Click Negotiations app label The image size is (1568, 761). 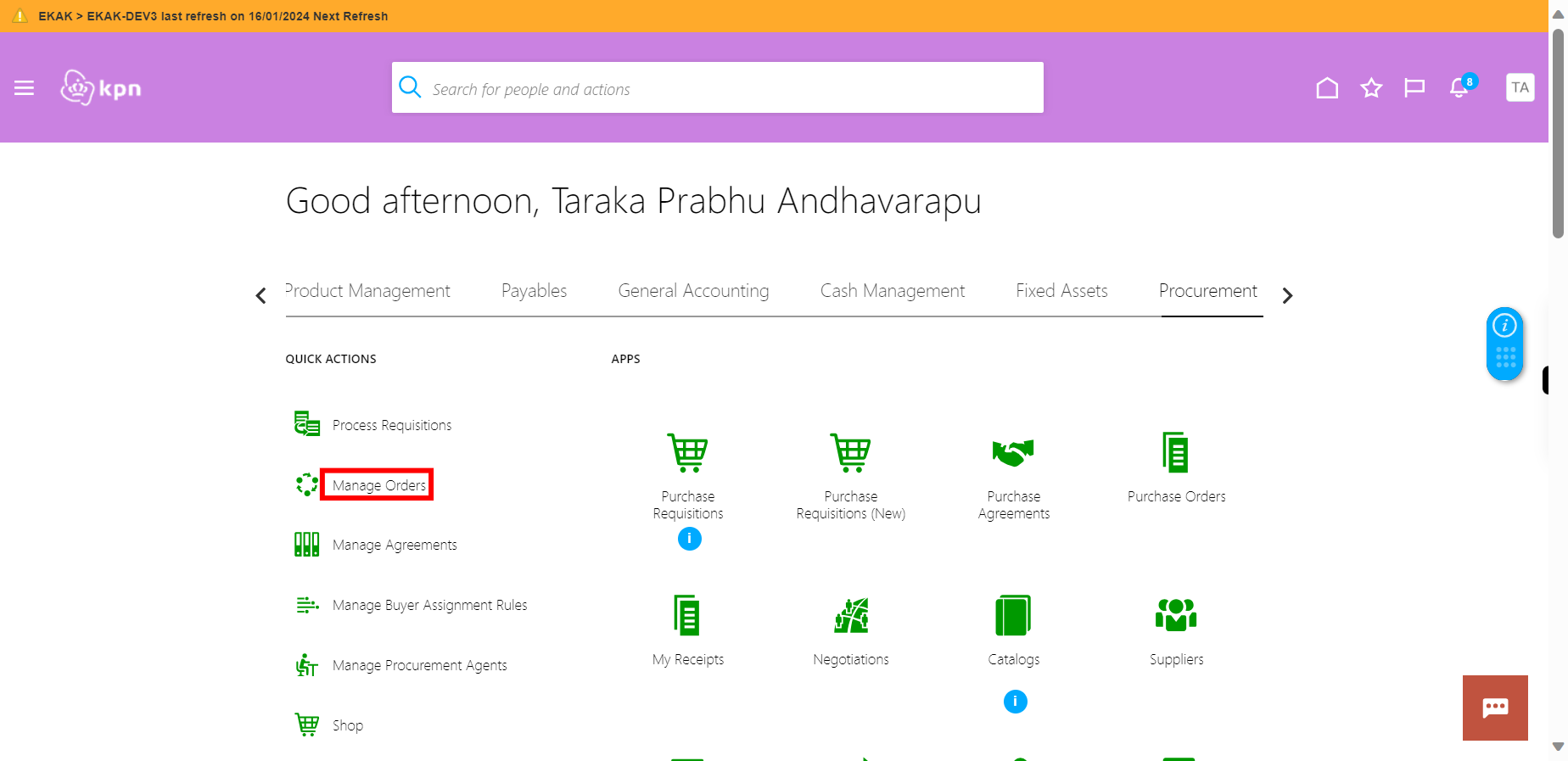coord(851,659)
